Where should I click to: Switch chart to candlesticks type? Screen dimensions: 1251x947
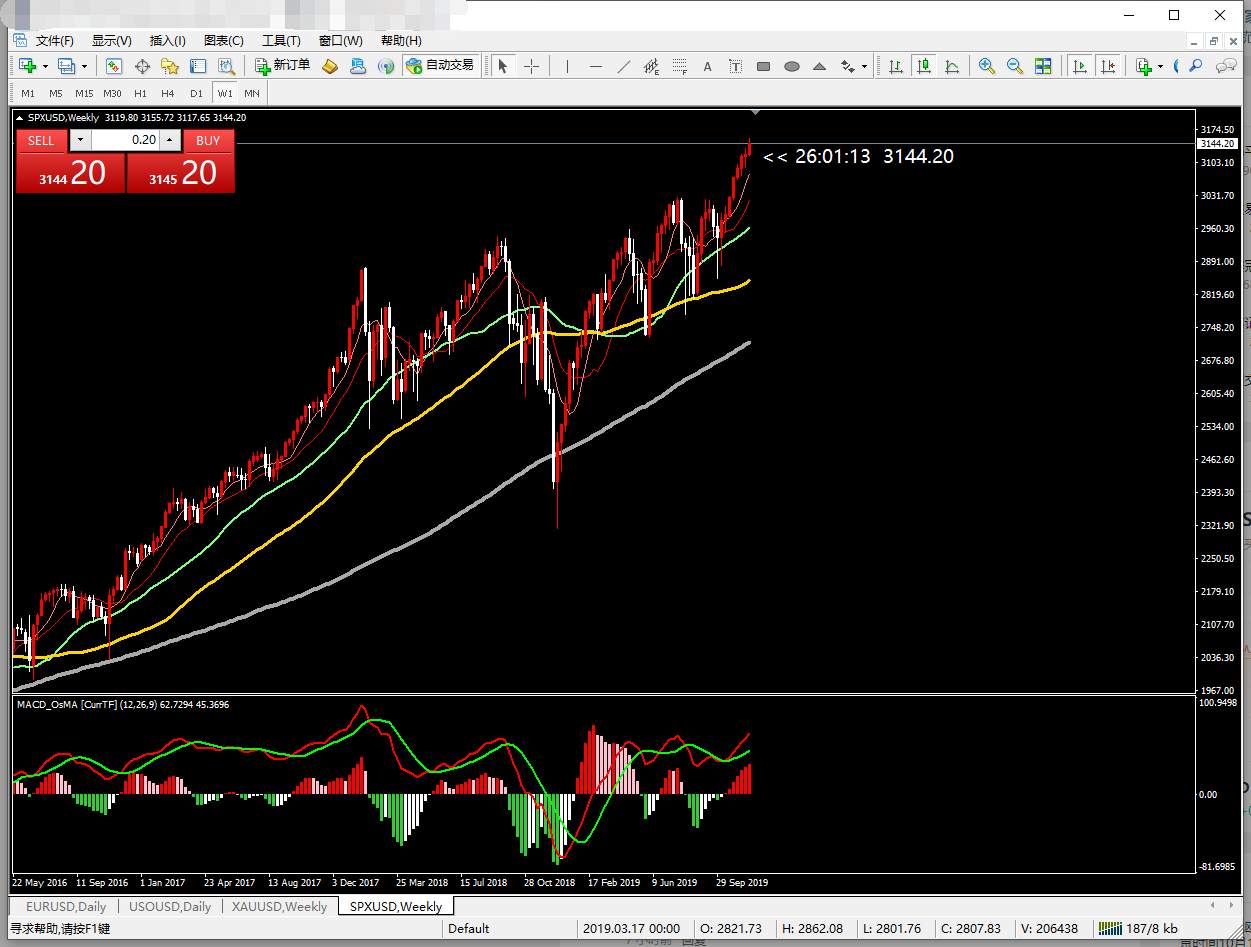(x=924, y=66)
